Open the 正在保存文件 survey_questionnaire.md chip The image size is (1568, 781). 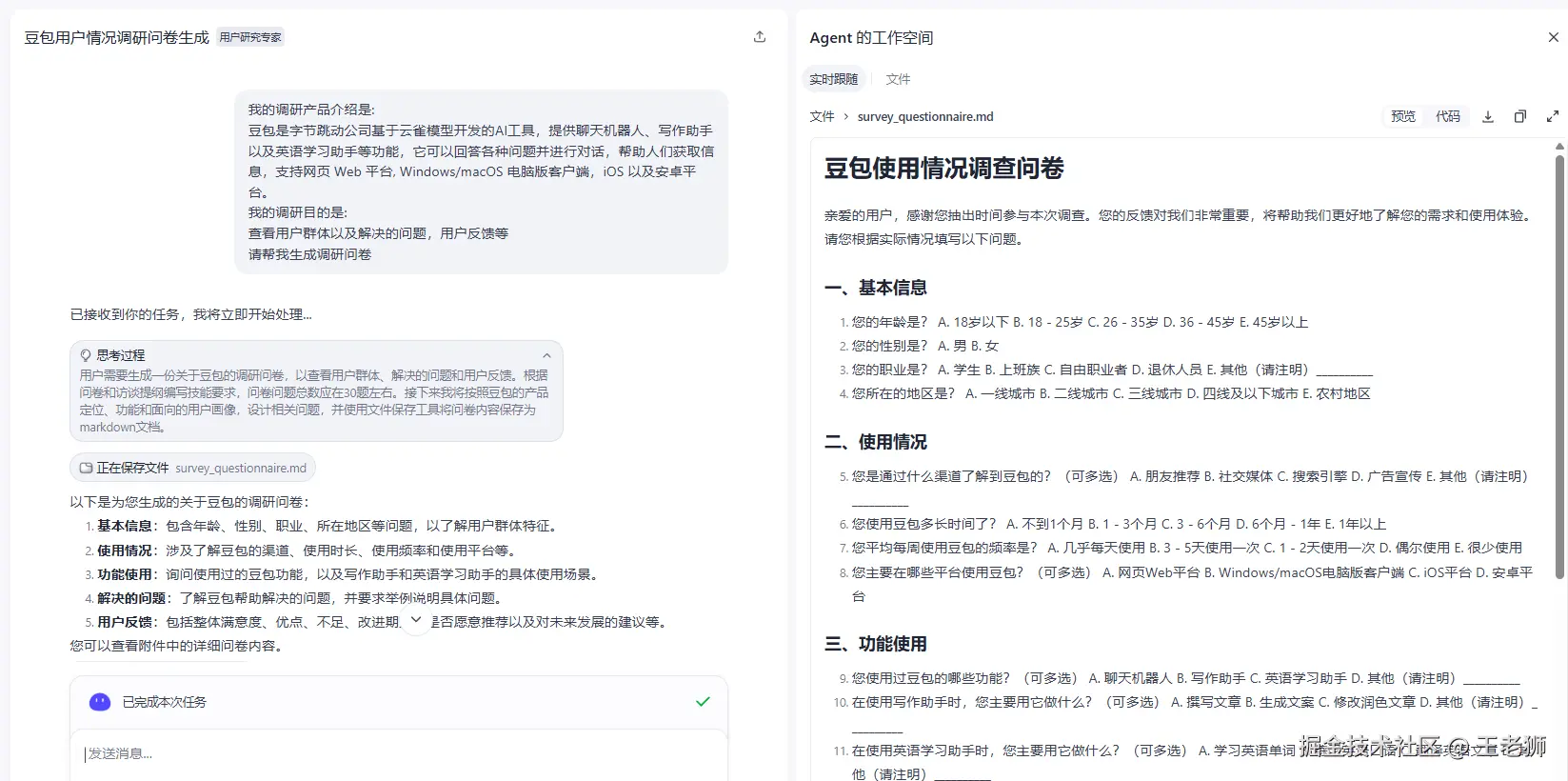click(x=192, y=468)
